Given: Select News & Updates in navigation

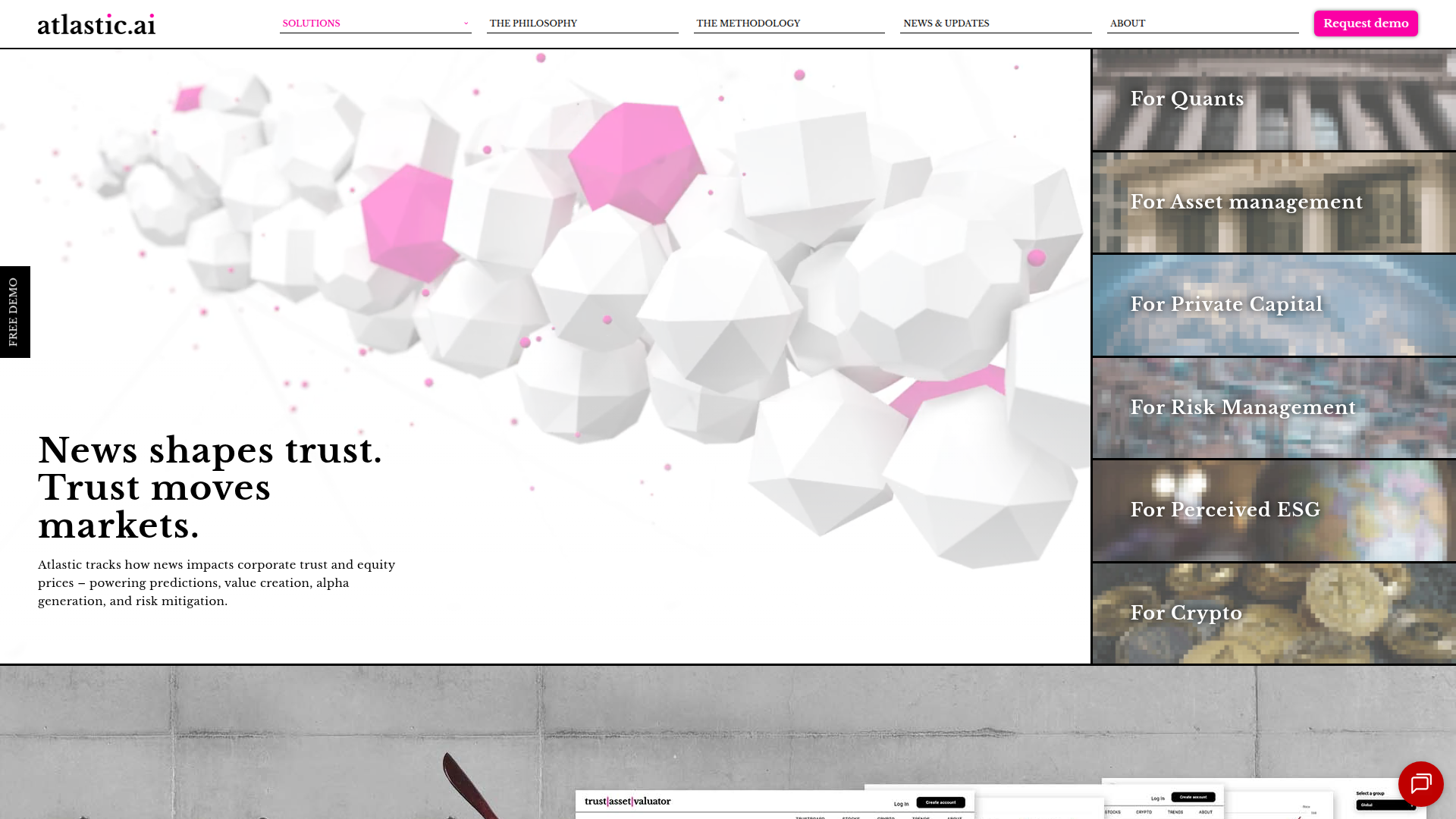Looking at the screenshot, I should 996,24.
